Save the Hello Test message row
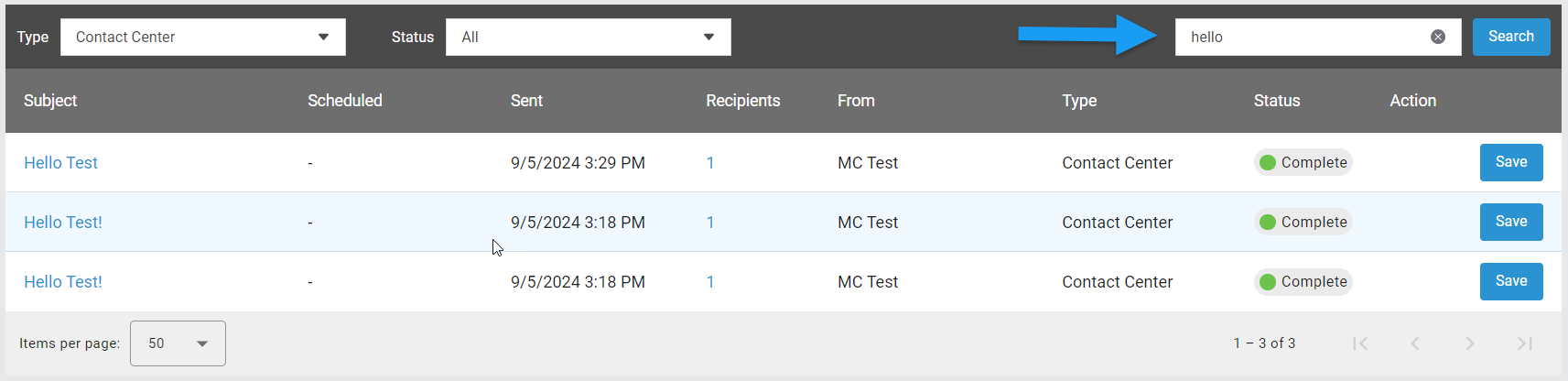 (x=1511, y=162)
